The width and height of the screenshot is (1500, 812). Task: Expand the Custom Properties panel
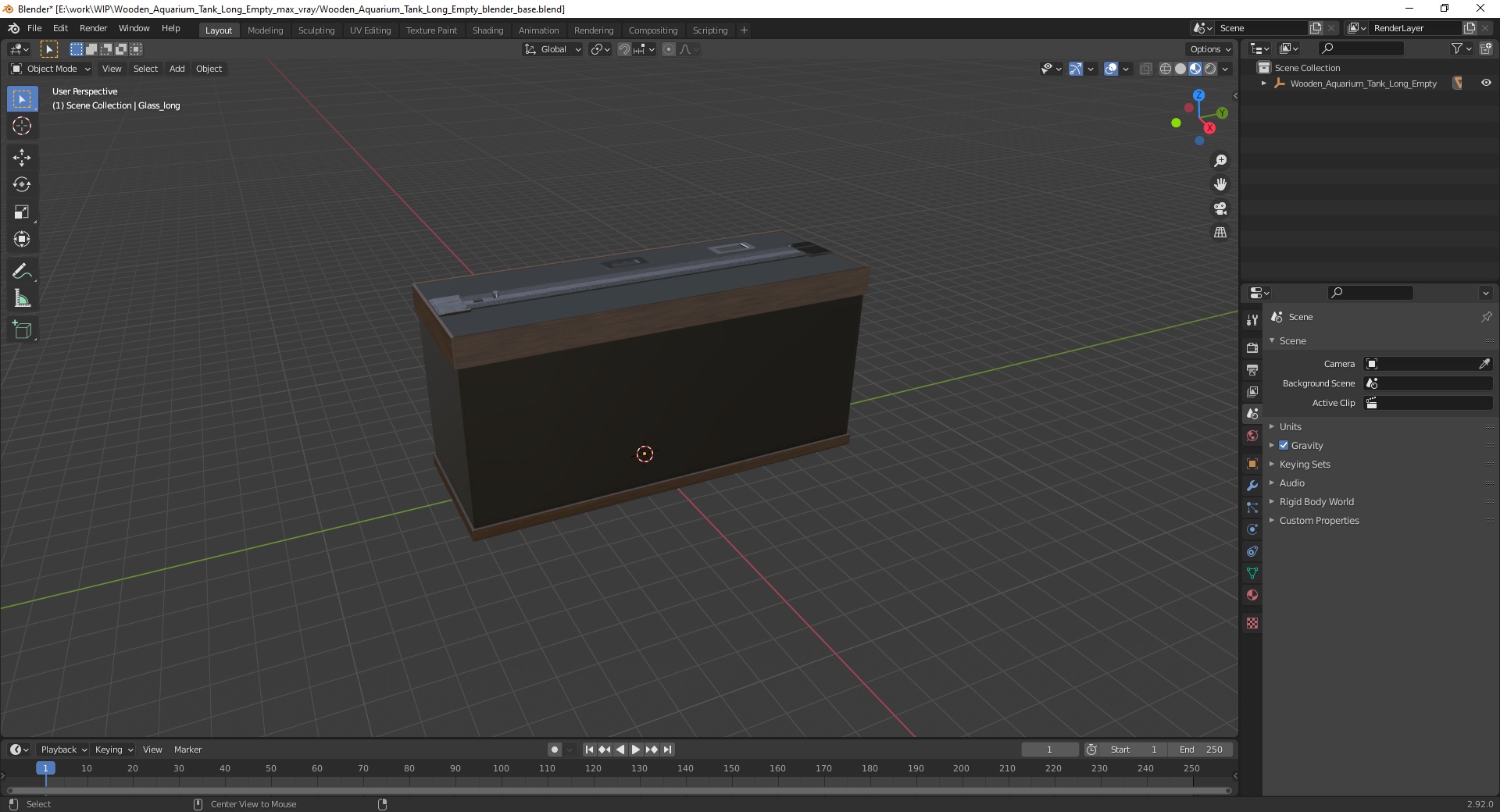click(1319, 520)
